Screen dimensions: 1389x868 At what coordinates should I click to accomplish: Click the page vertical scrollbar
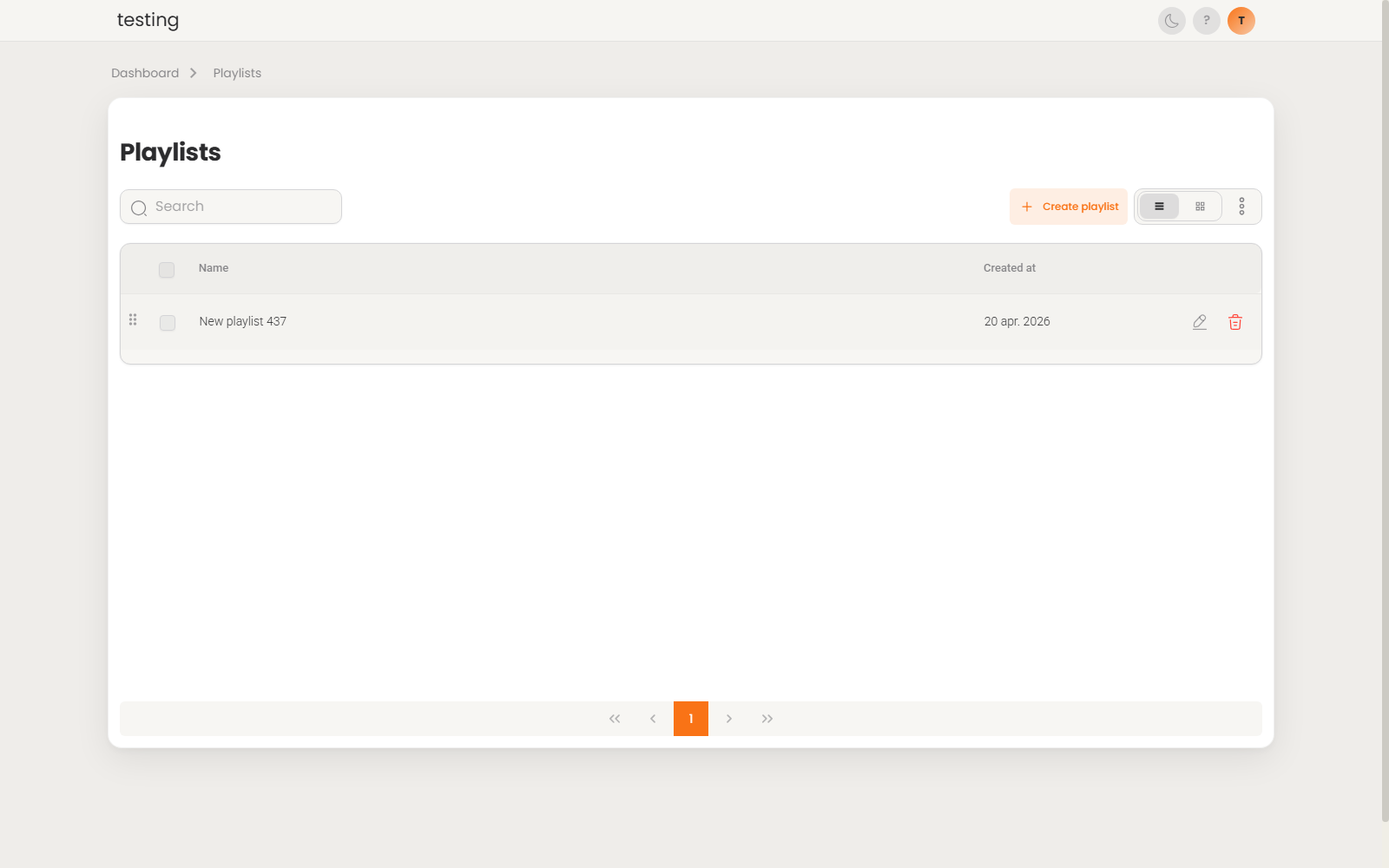pos(1385,411)
